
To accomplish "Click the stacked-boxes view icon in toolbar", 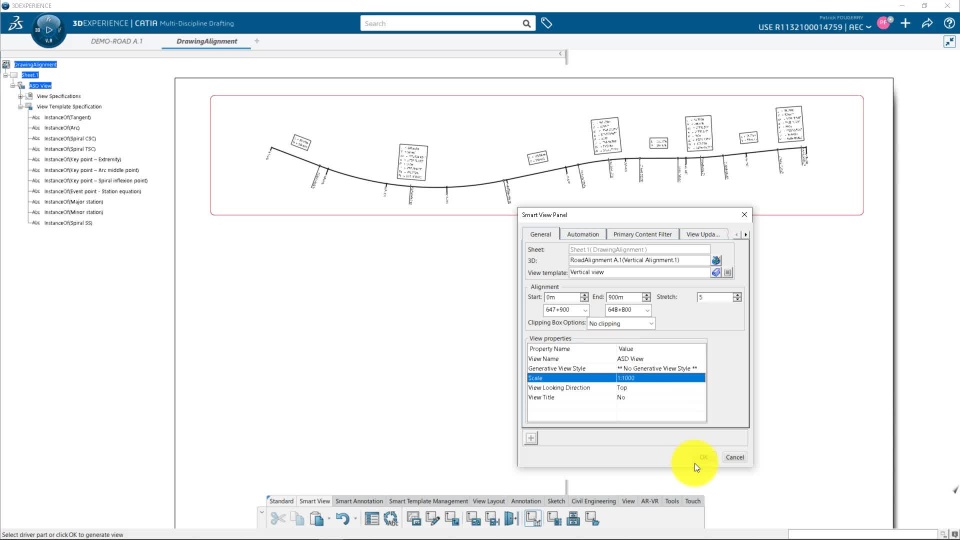I will click(573, 519).
